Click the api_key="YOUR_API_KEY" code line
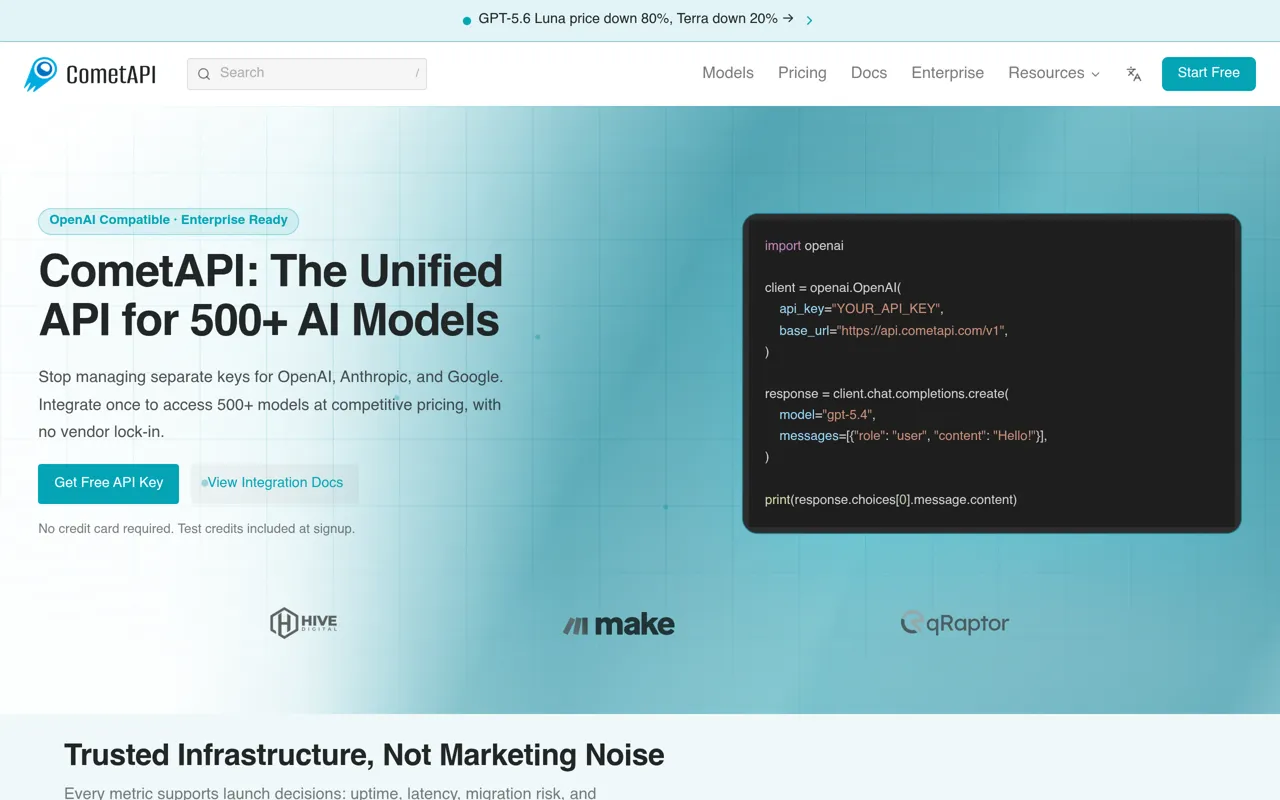The image size is (1280, 800). [862, 309]
